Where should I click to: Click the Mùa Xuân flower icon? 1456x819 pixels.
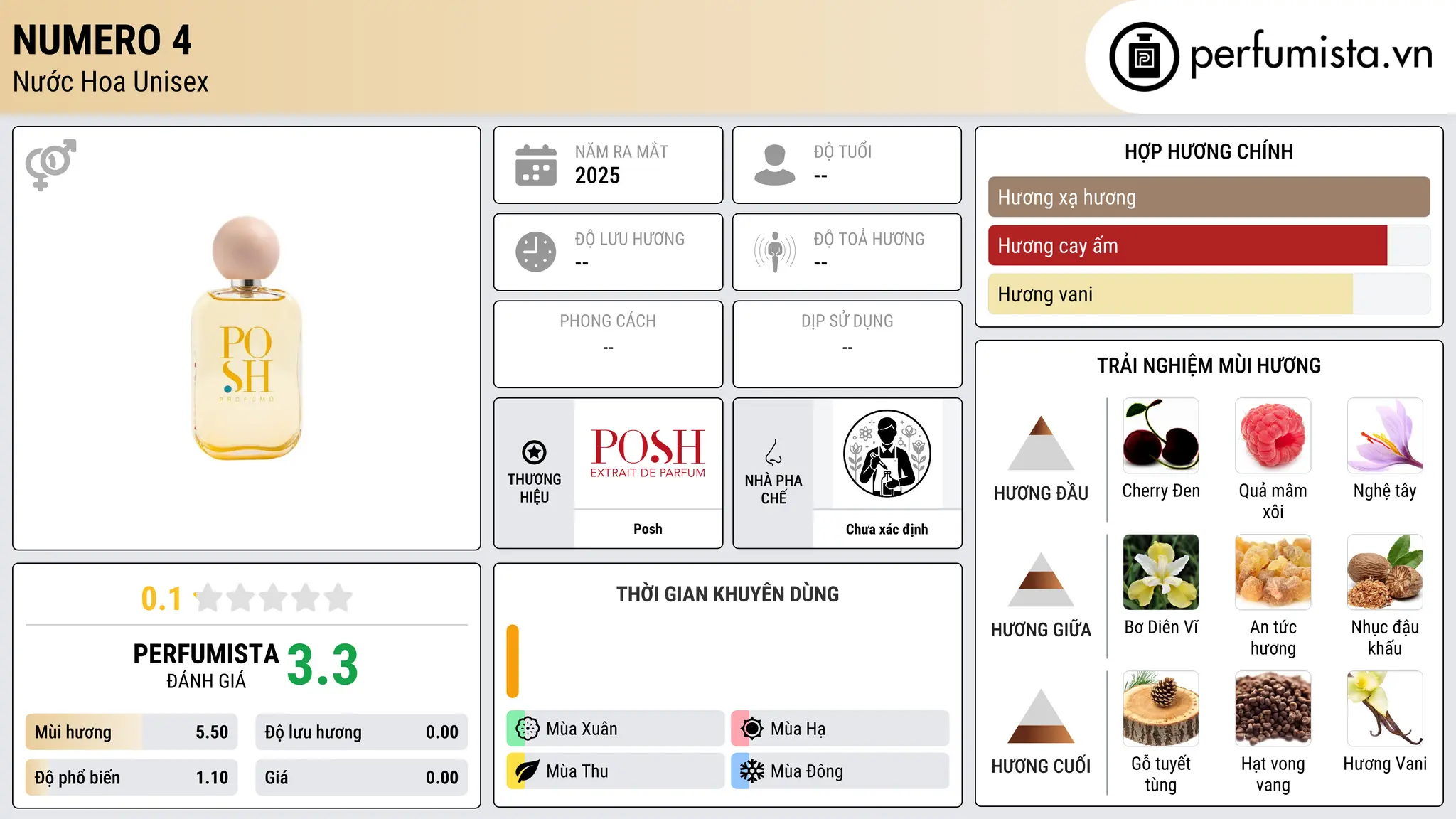(x=528, y=729)
